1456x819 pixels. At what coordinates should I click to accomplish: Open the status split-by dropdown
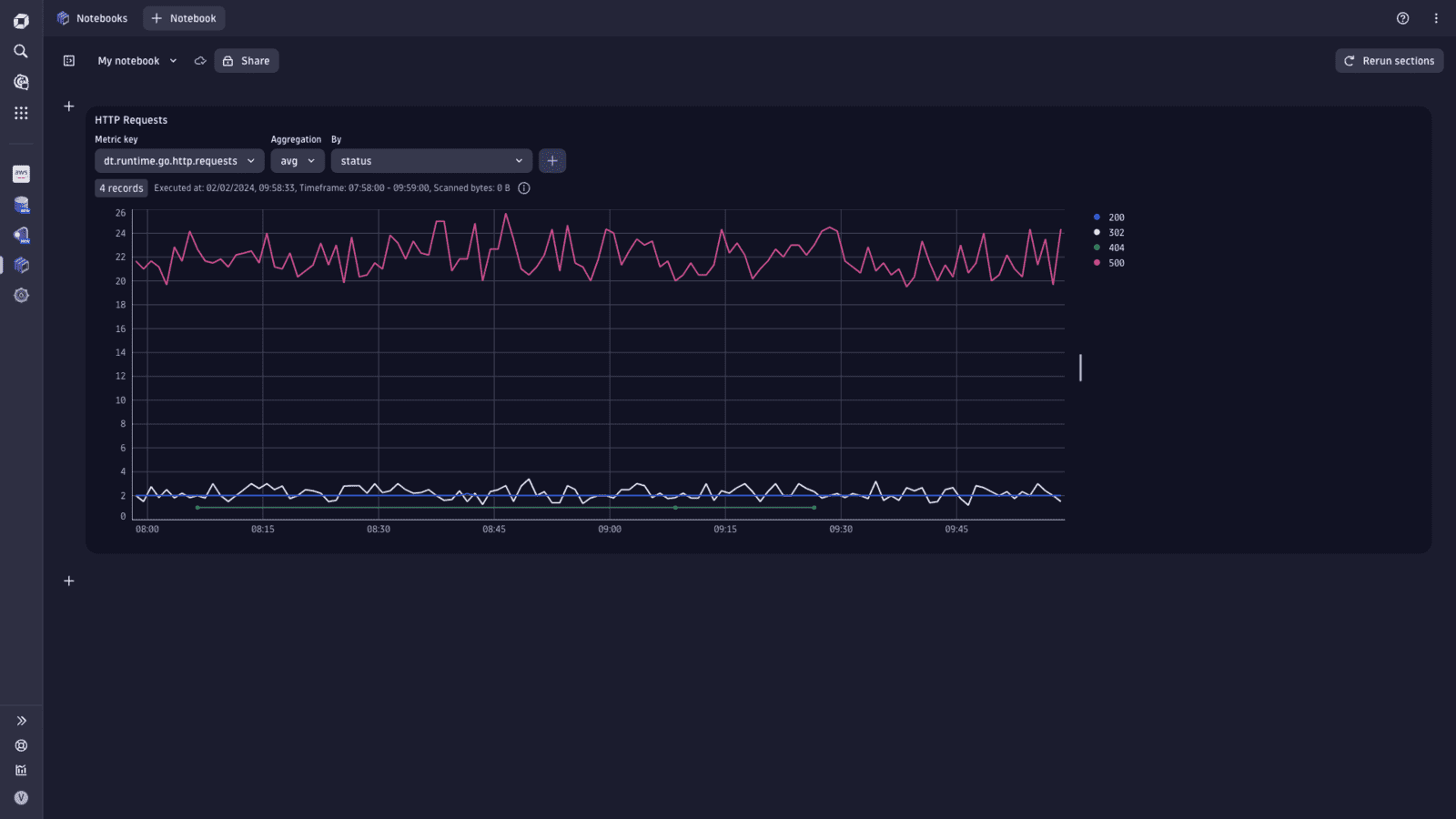coord(430,160)
